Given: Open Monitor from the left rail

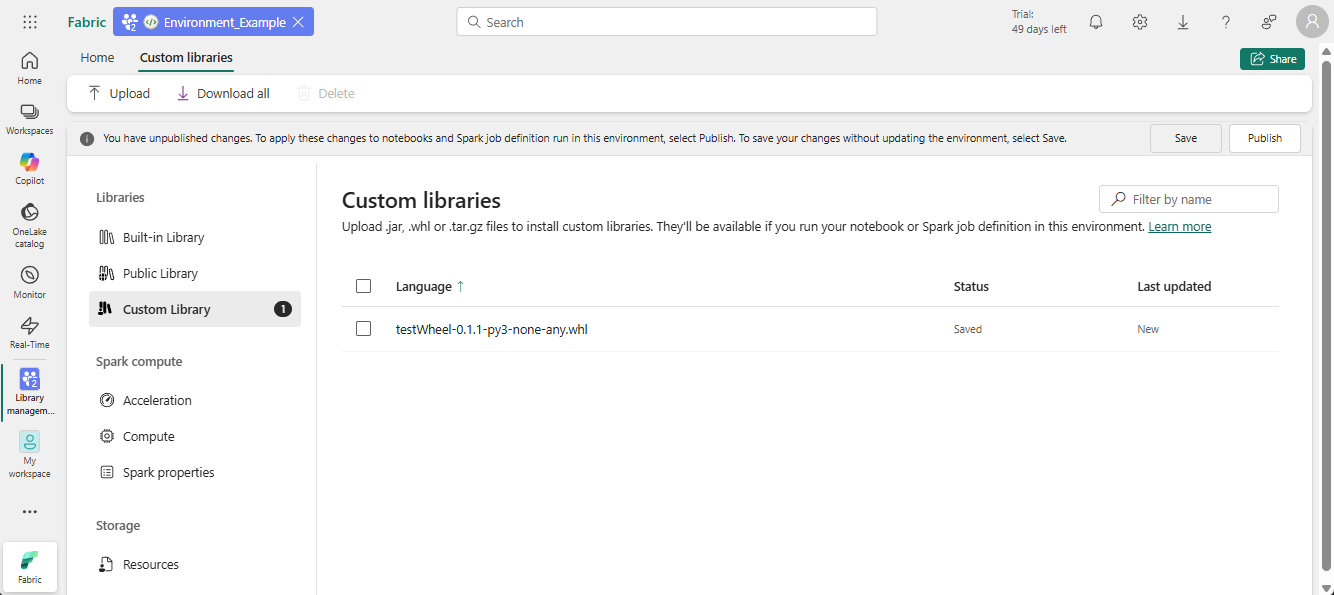Looking at the screenshot, I should (x=30, y=282).
